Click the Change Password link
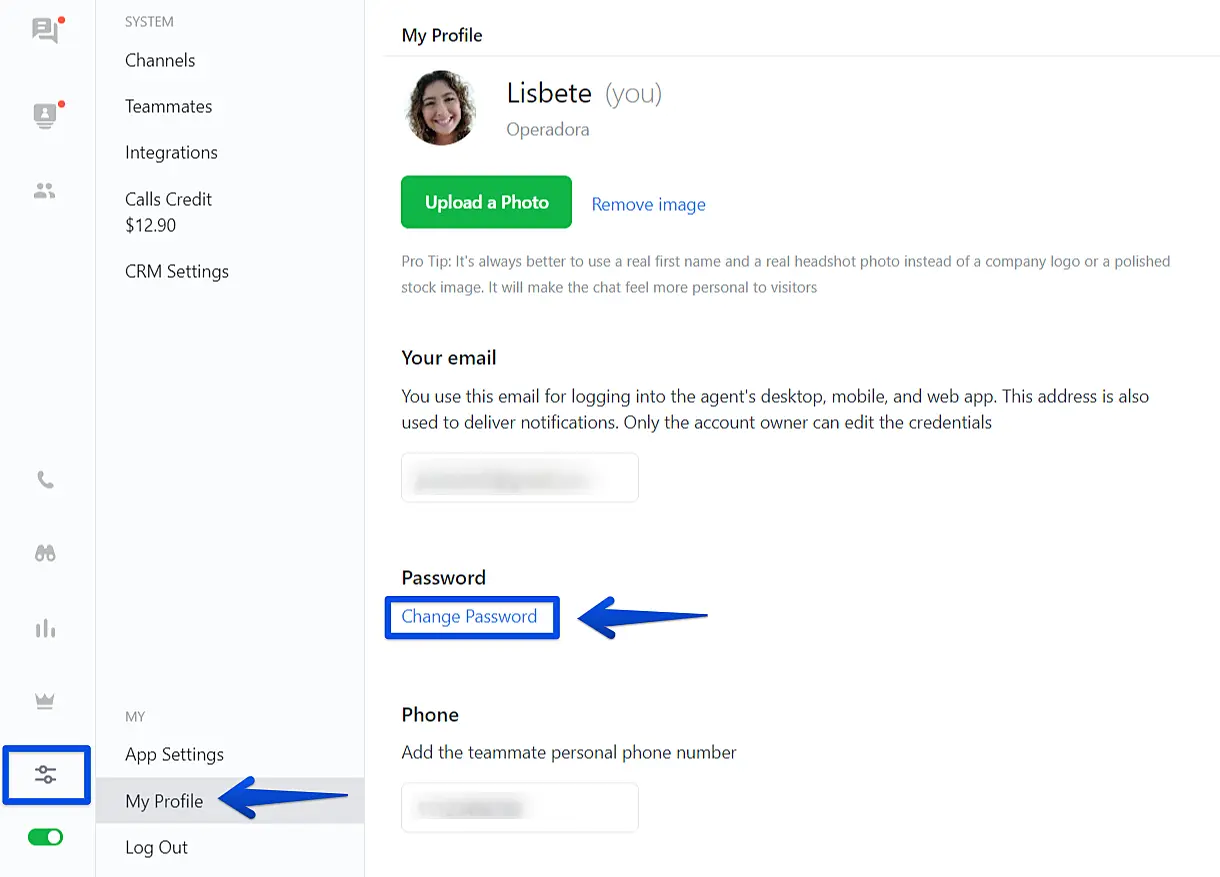Image resolution: width=1220 pixels, height=877 pixels. 469,616
